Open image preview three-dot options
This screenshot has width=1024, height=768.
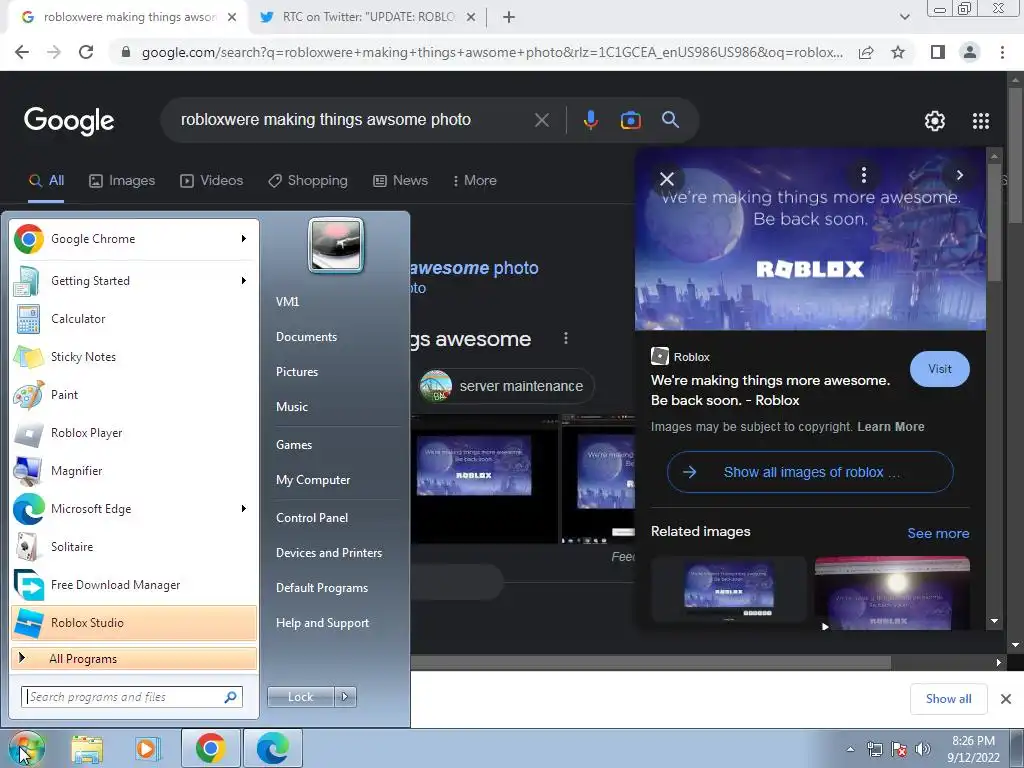[863, 175]
